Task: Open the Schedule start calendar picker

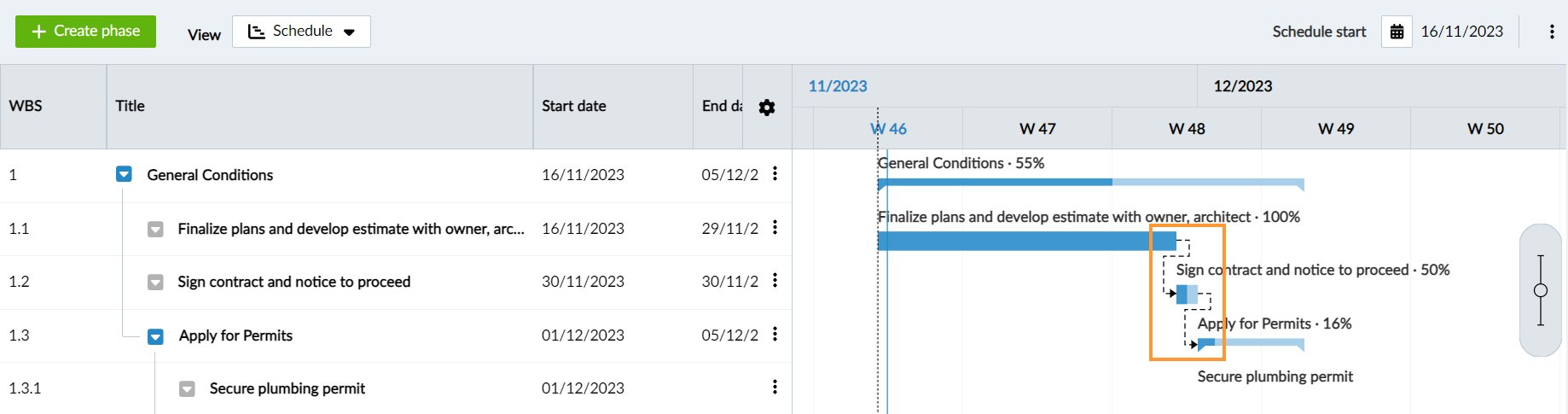Action: pyautogui.click(x=1397, y=32)
